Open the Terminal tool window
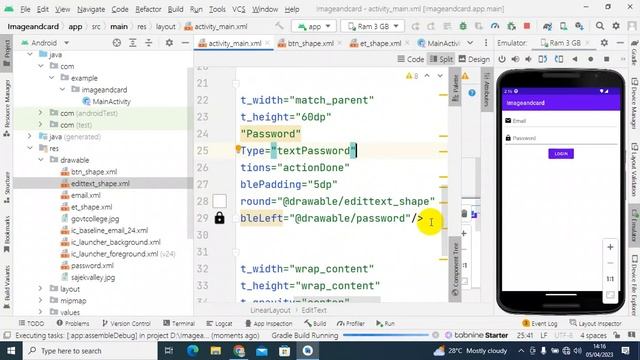640x360 pixels. (x=179, y=323)
